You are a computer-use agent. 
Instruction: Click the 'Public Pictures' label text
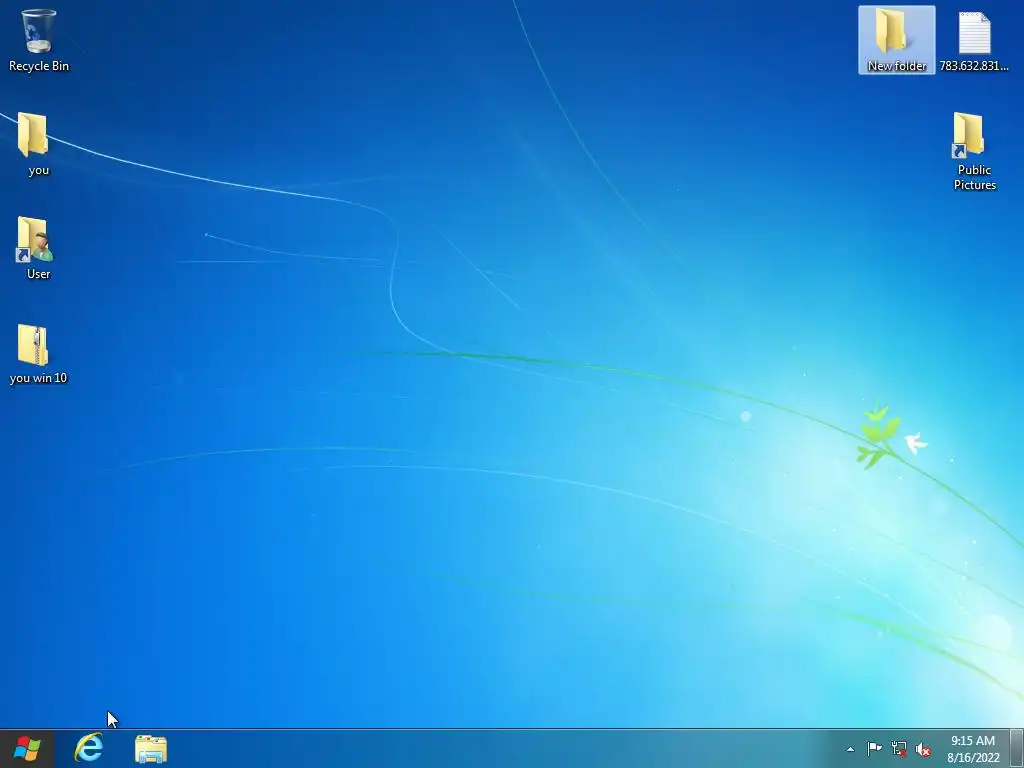click(x=974, y=177)
